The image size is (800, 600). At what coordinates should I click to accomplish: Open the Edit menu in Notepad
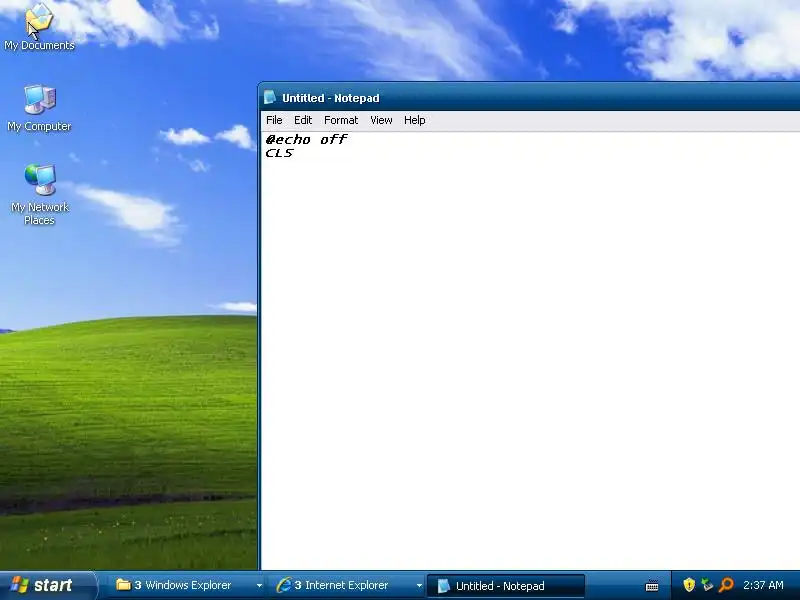[x=303, y=120]
